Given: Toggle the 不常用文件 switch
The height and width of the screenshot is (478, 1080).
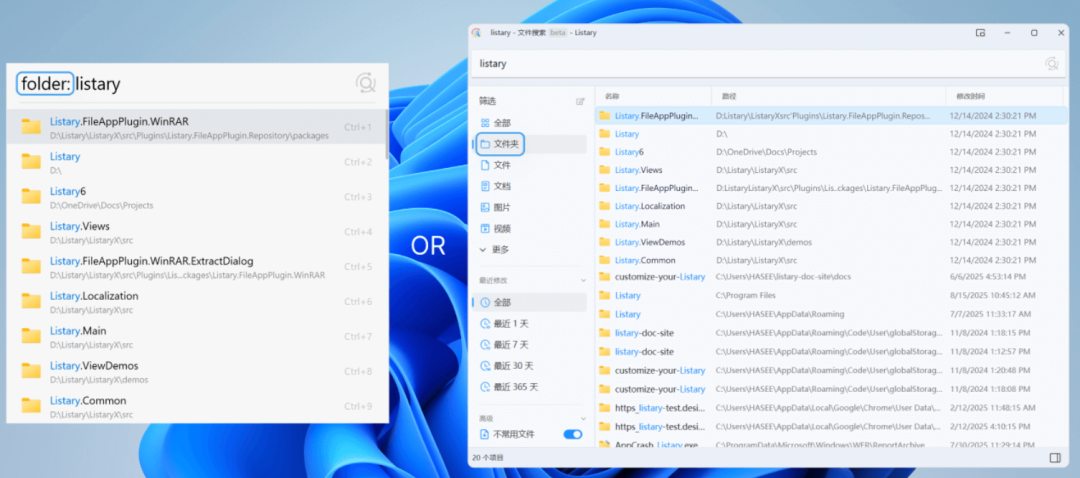Looking at the screenshot, I should click(x=572, y=435).
